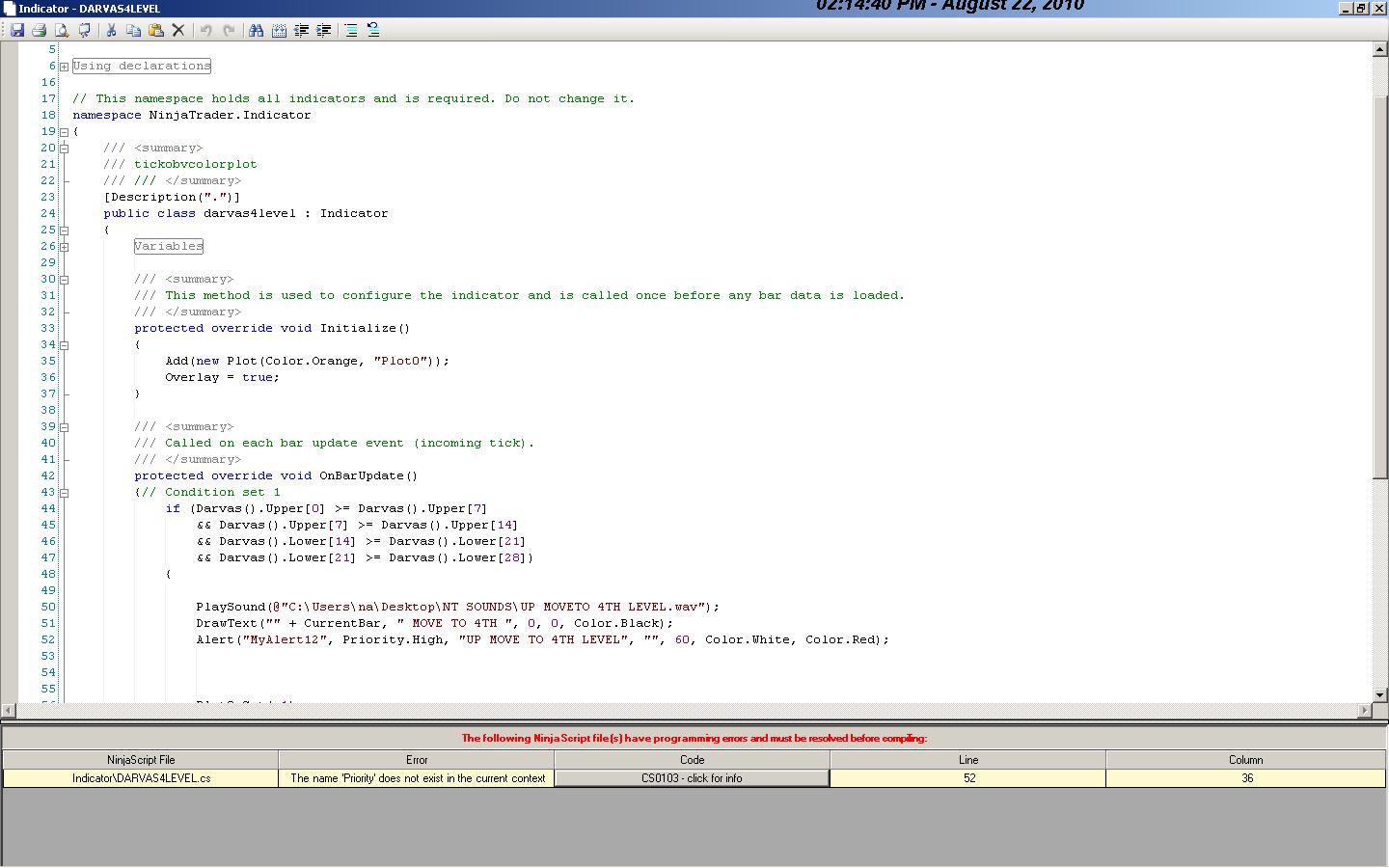Image resolution: width=1389 pixels, height=868 pixels.
Task: Click the Save icon in the toolbar
Action: coord(16,30)
